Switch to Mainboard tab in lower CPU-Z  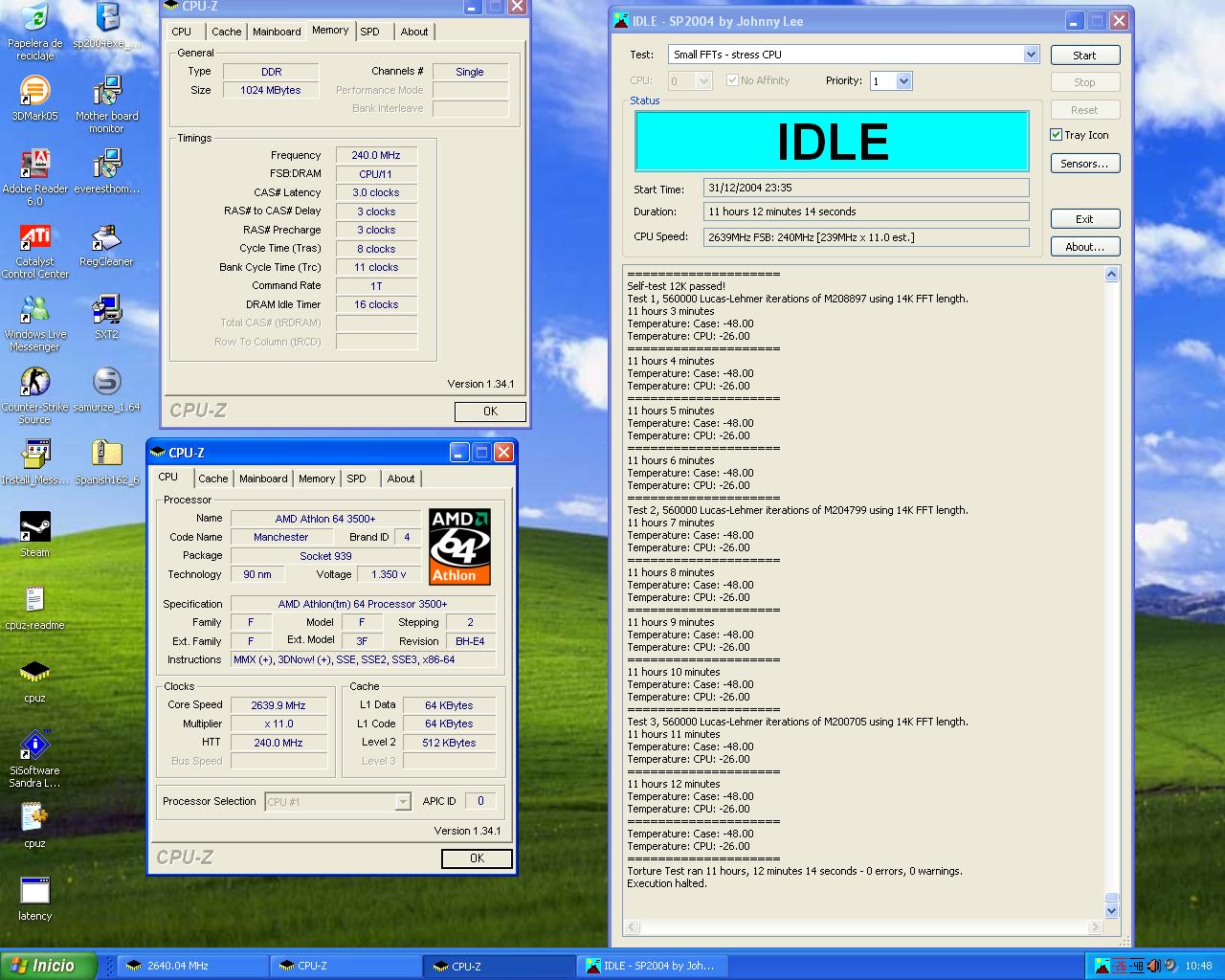[263, 479]
